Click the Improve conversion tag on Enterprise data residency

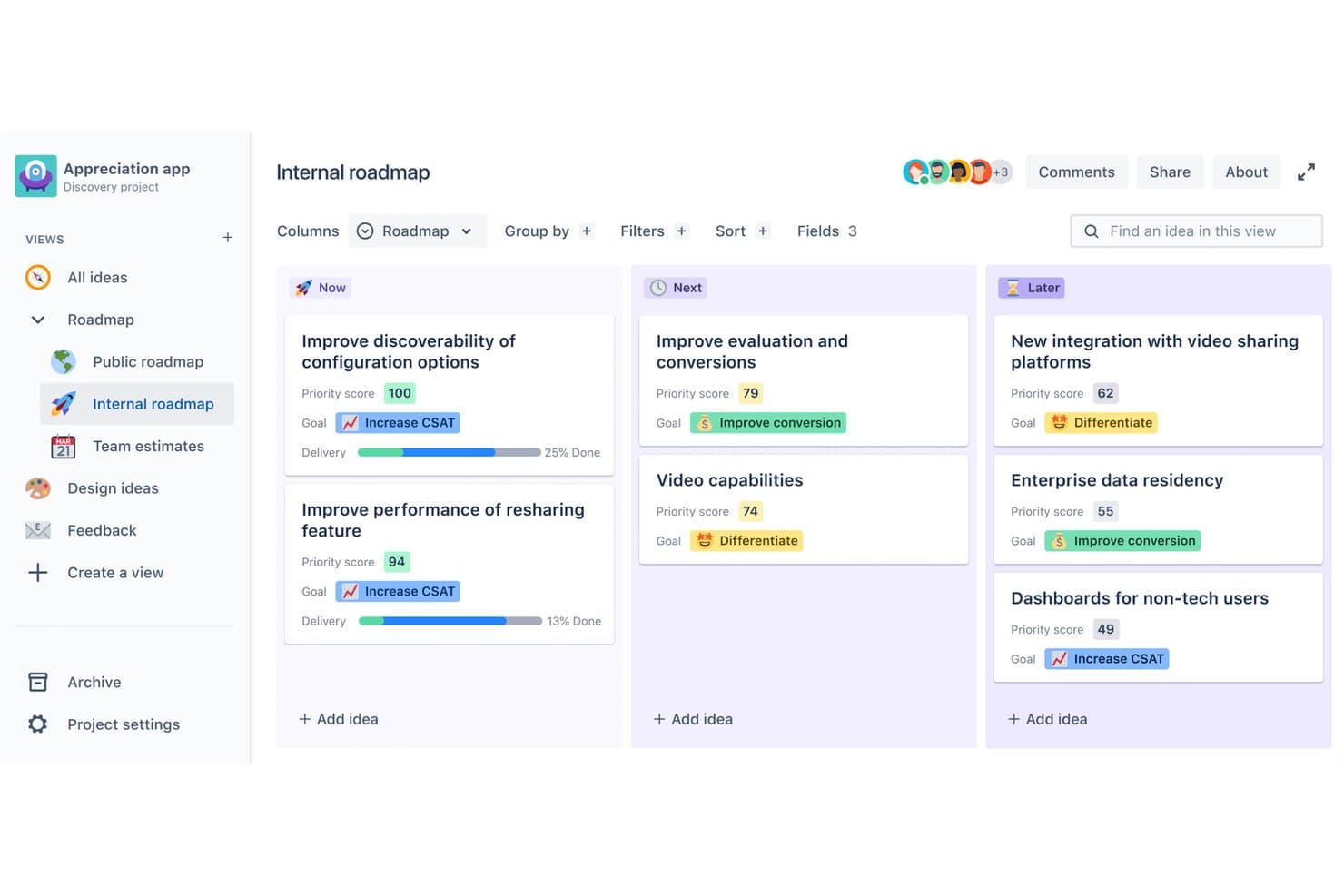[x=1122, y=540]
